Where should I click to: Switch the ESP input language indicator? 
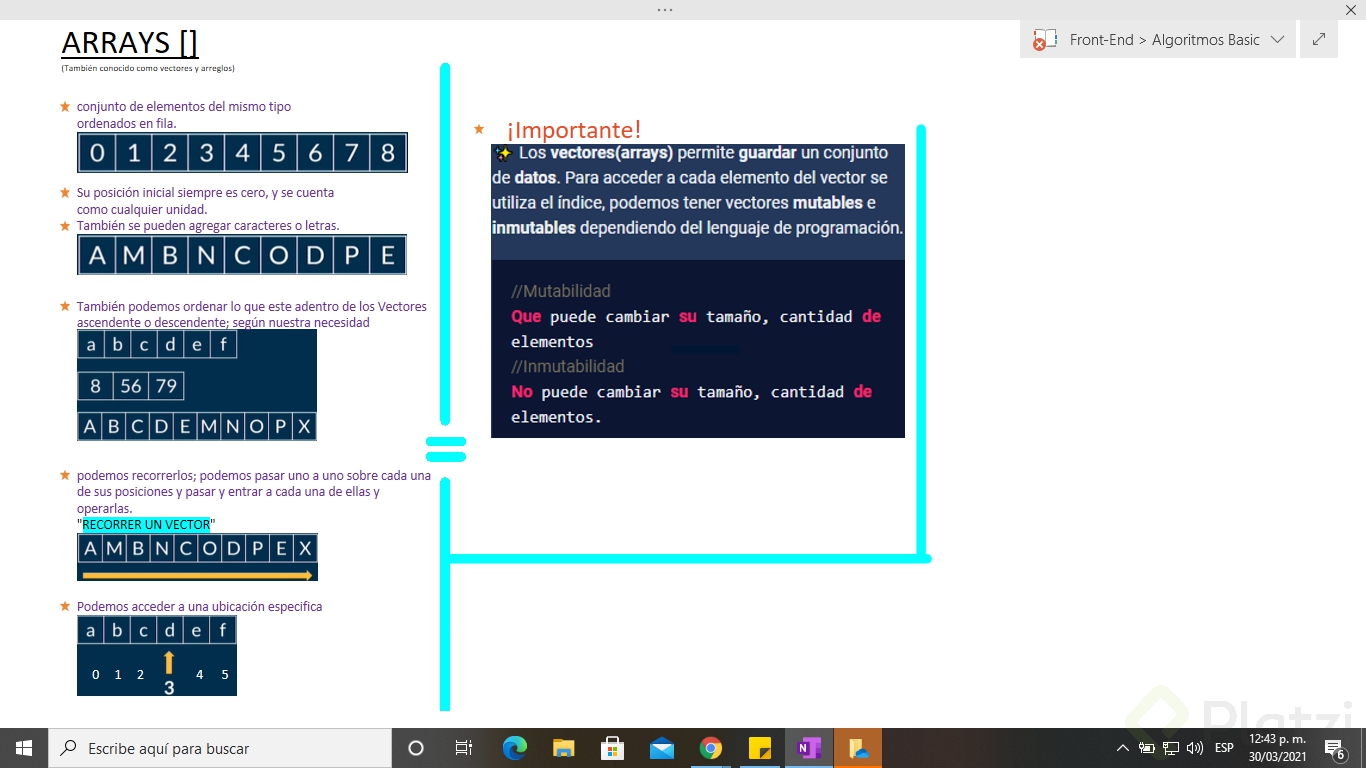click(1224, 748)
